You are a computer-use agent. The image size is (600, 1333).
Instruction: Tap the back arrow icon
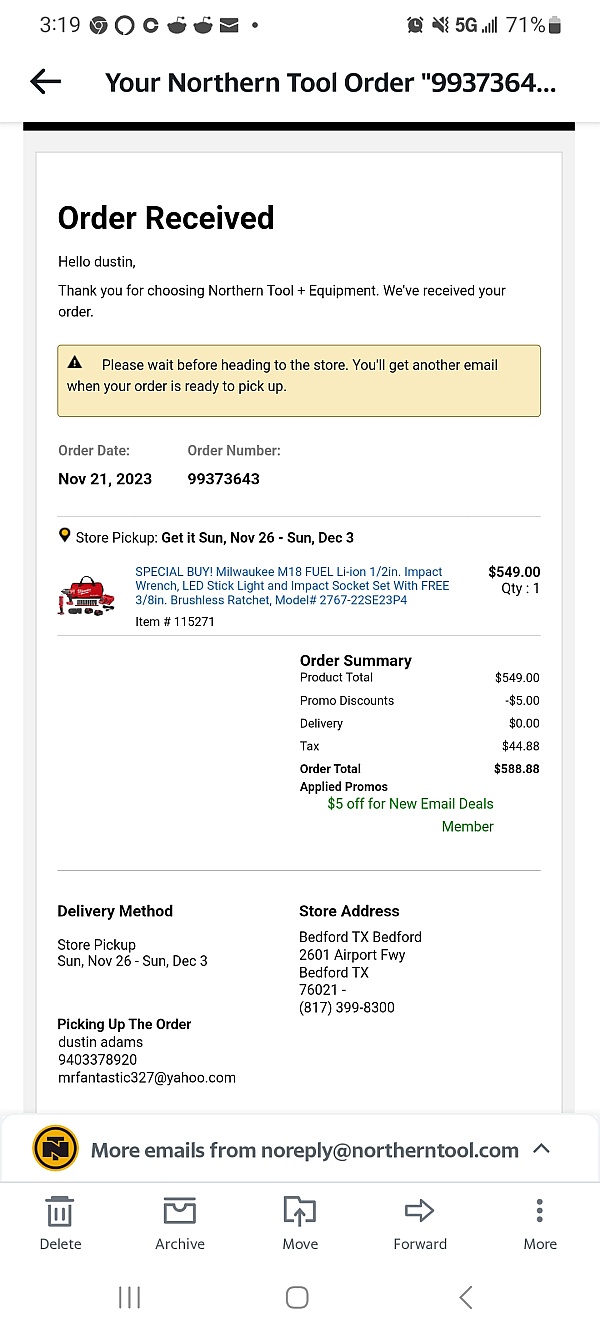(46, 82)
